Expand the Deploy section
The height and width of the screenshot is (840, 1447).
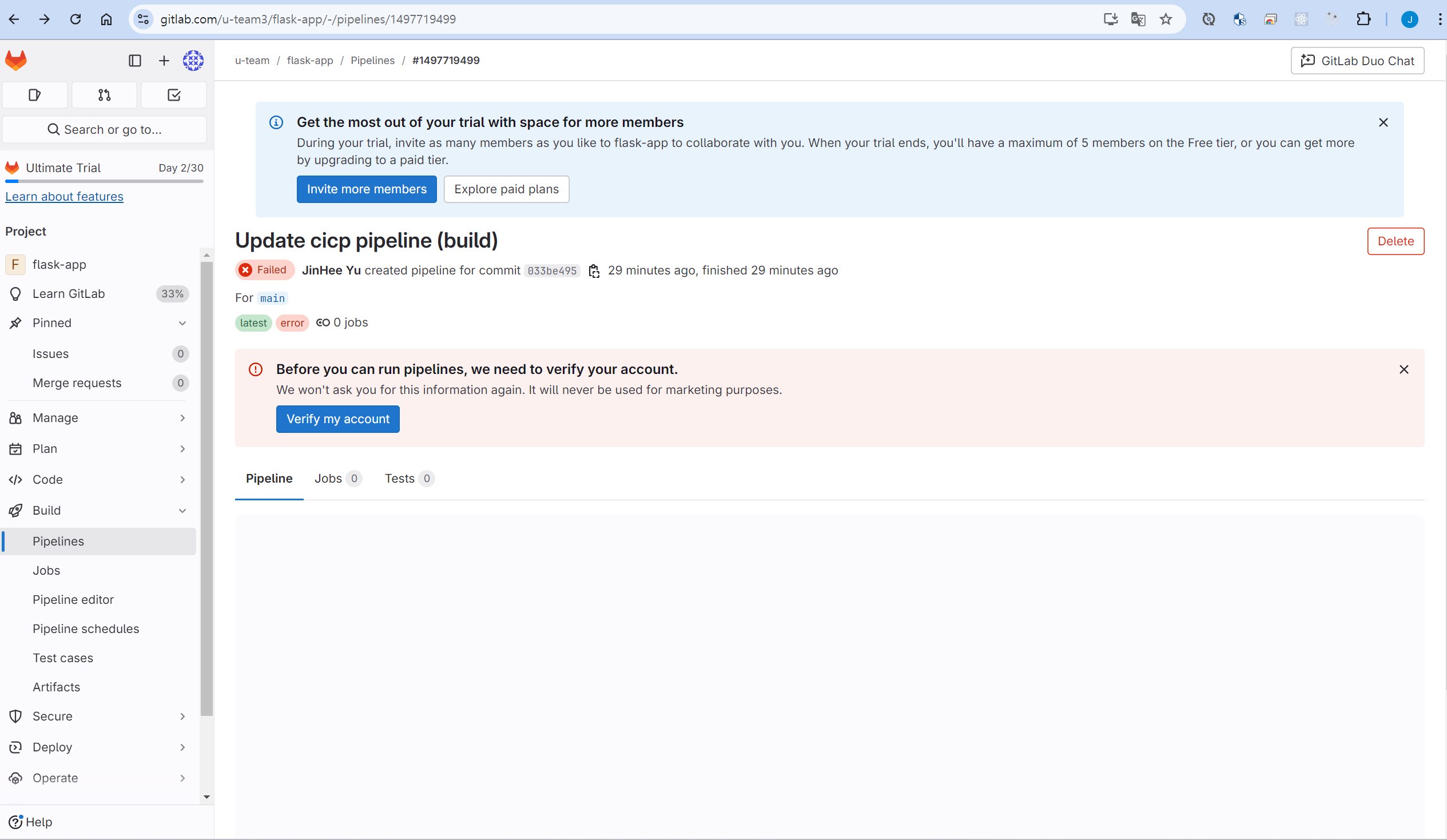coord(98,747)
